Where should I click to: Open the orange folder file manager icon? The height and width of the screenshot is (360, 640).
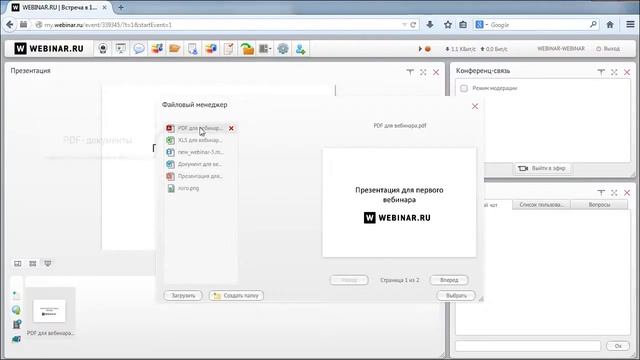(175, 49)
